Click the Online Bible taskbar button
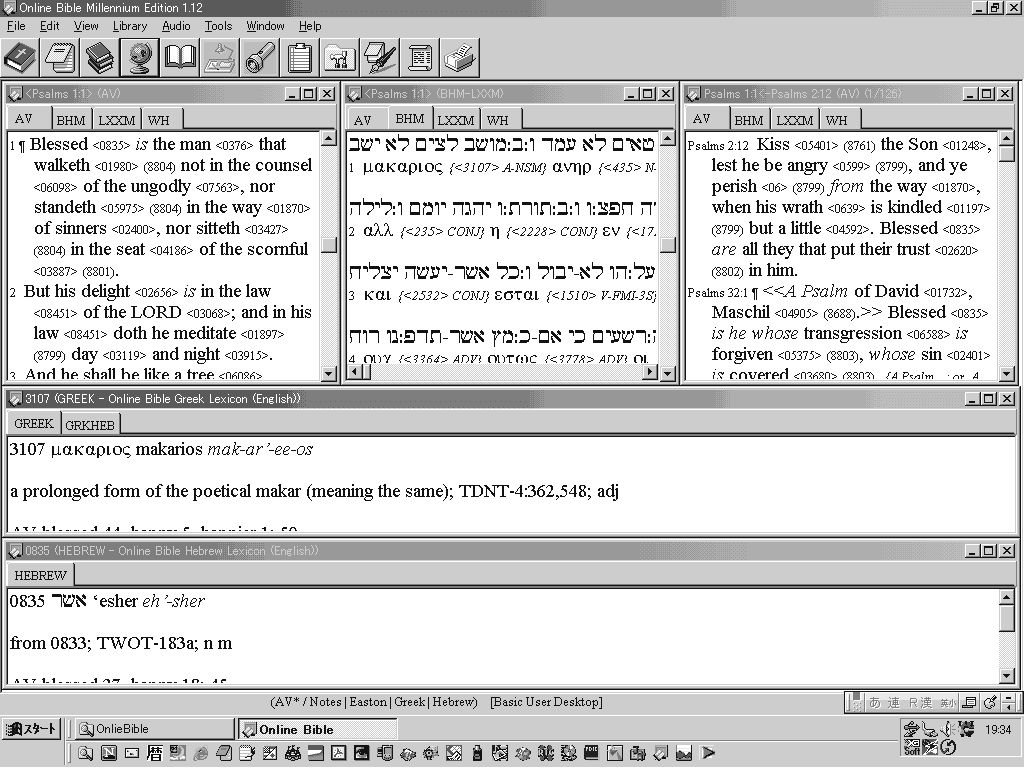The image size is (1024, 768). (317, 729)
